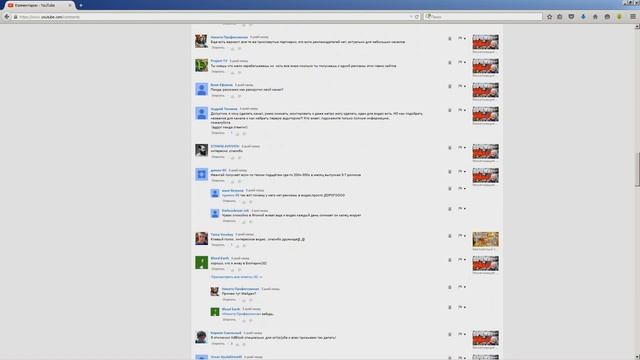Focus the youtube.com address bar

[212, 17]
